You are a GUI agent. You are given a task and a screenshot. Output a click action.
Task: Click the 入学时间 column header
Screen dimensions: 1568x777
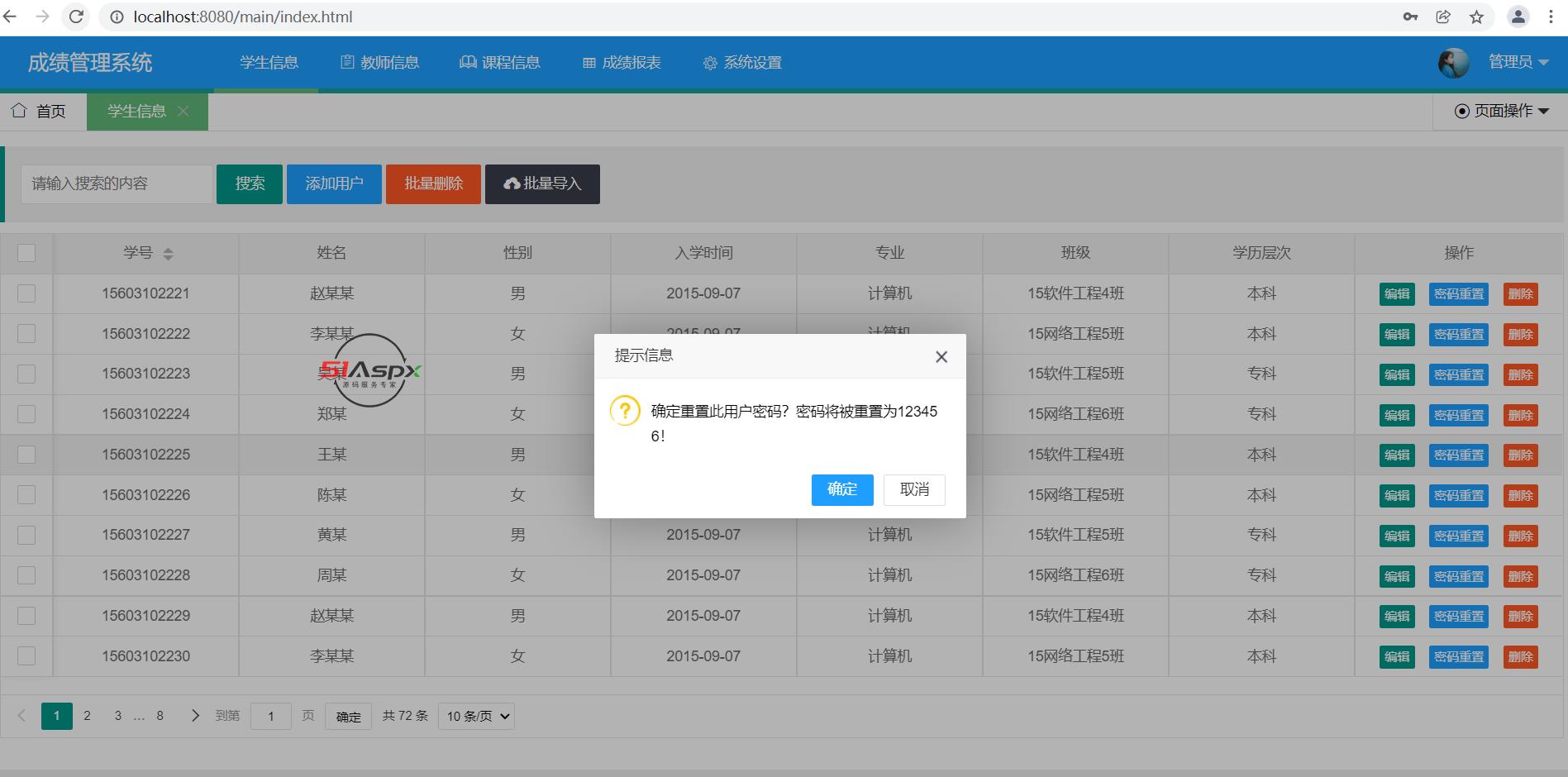point(703,253)
